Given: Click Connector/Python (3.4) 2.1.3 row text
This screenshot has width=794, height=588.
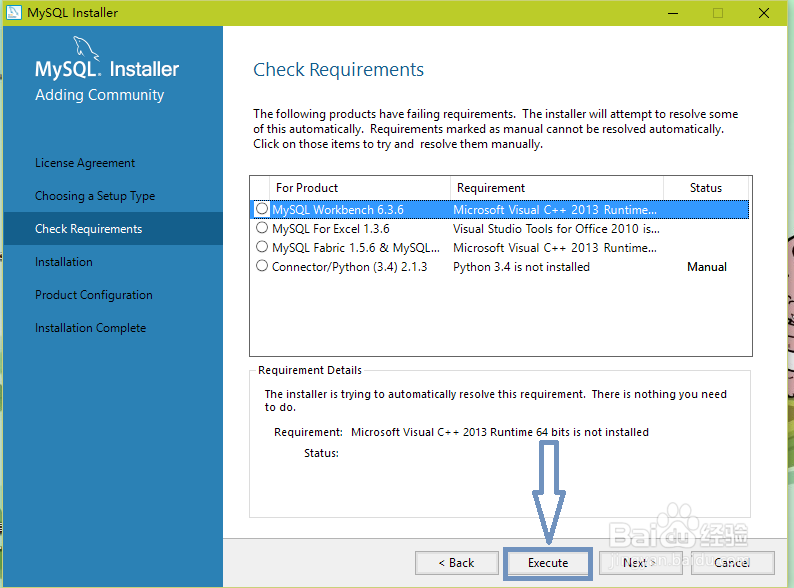Looking at the screenshot, I should (349, 267).
